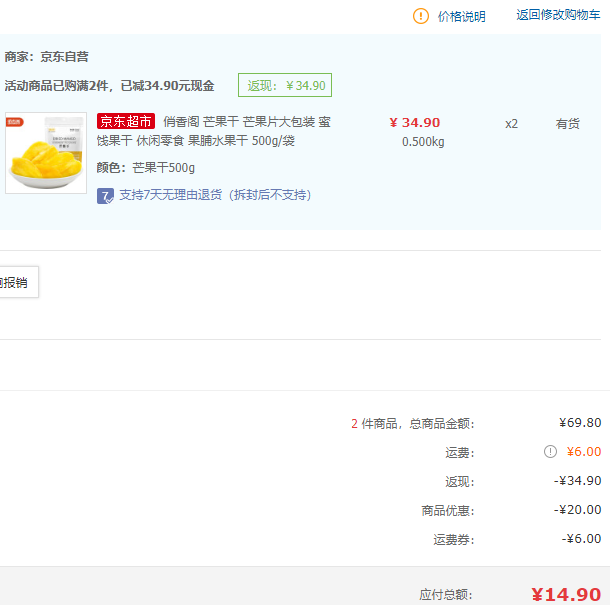Click the red unit price ¥34.90

414,123
